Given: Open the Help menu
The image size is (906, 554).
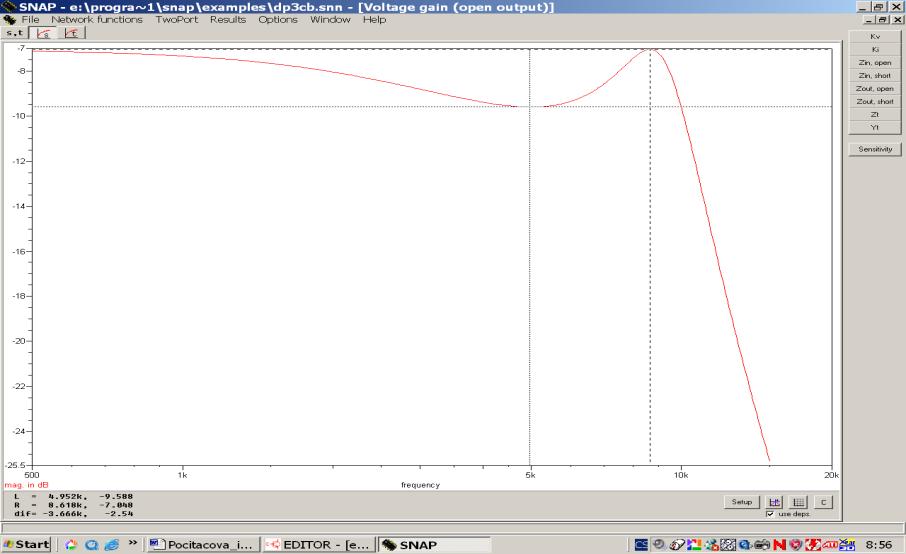Looking at the screenshot, I should coord(374,20).
